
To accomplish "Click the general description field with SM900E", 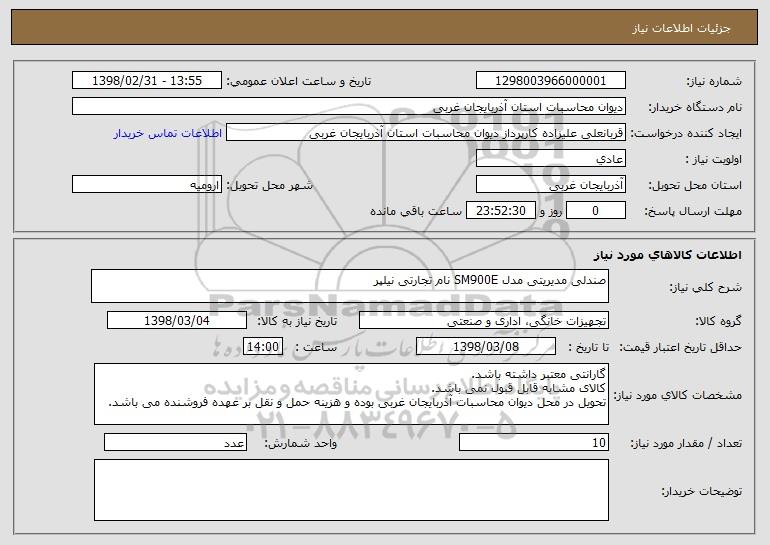I will click(350, 286).
